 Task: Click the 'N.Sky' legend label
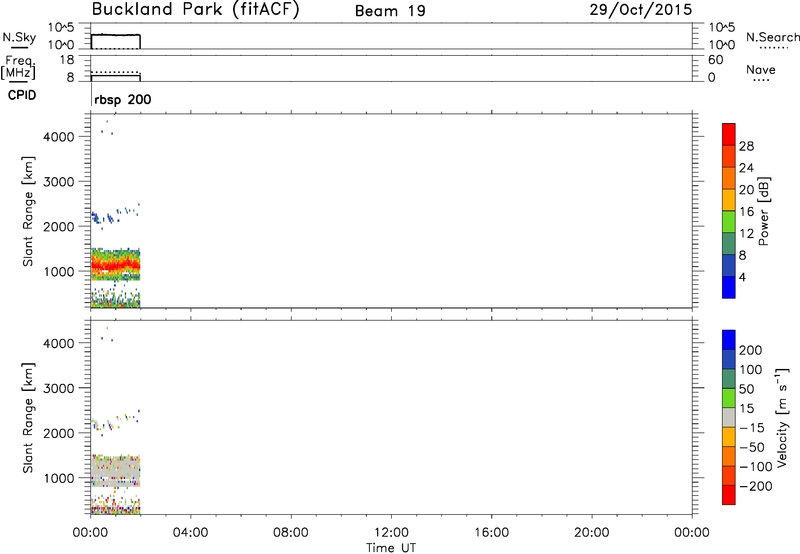tap(19, 37)
